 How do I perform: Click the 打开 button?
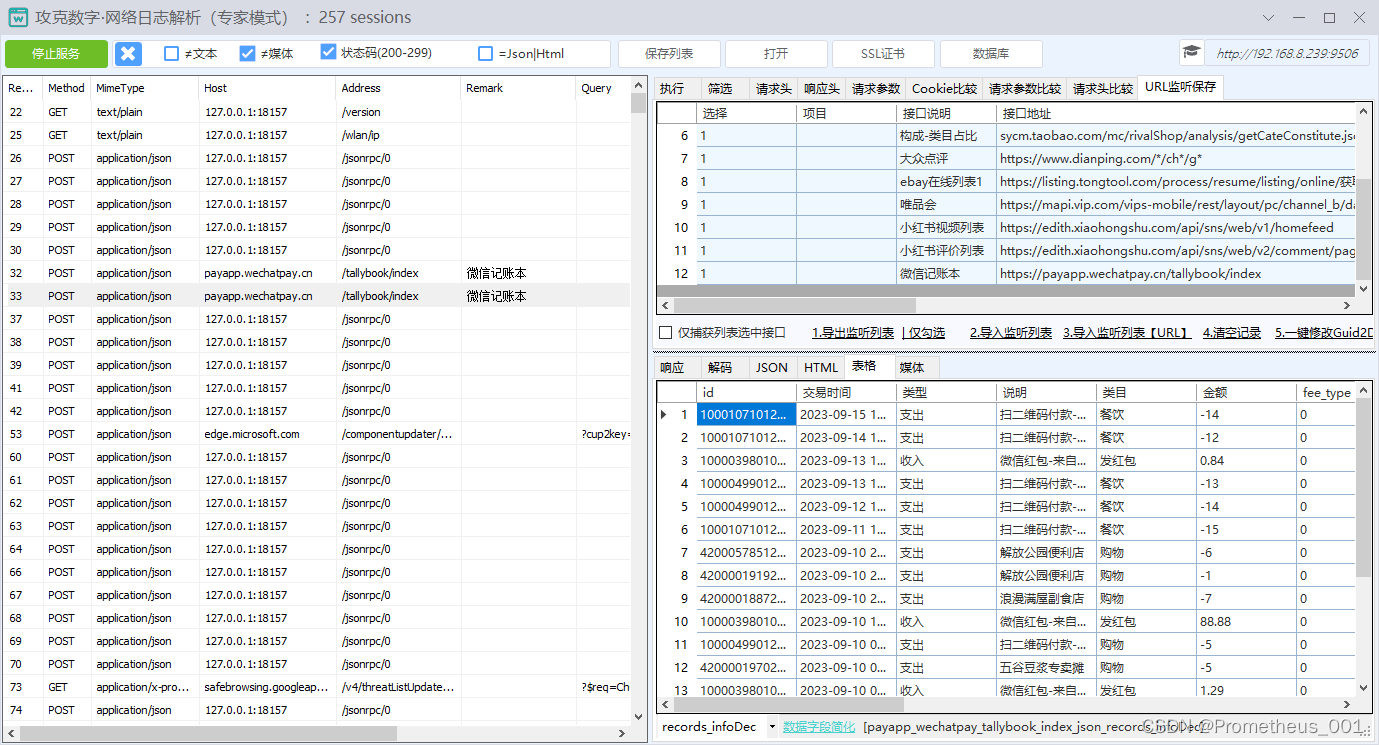tap(776, 54)
